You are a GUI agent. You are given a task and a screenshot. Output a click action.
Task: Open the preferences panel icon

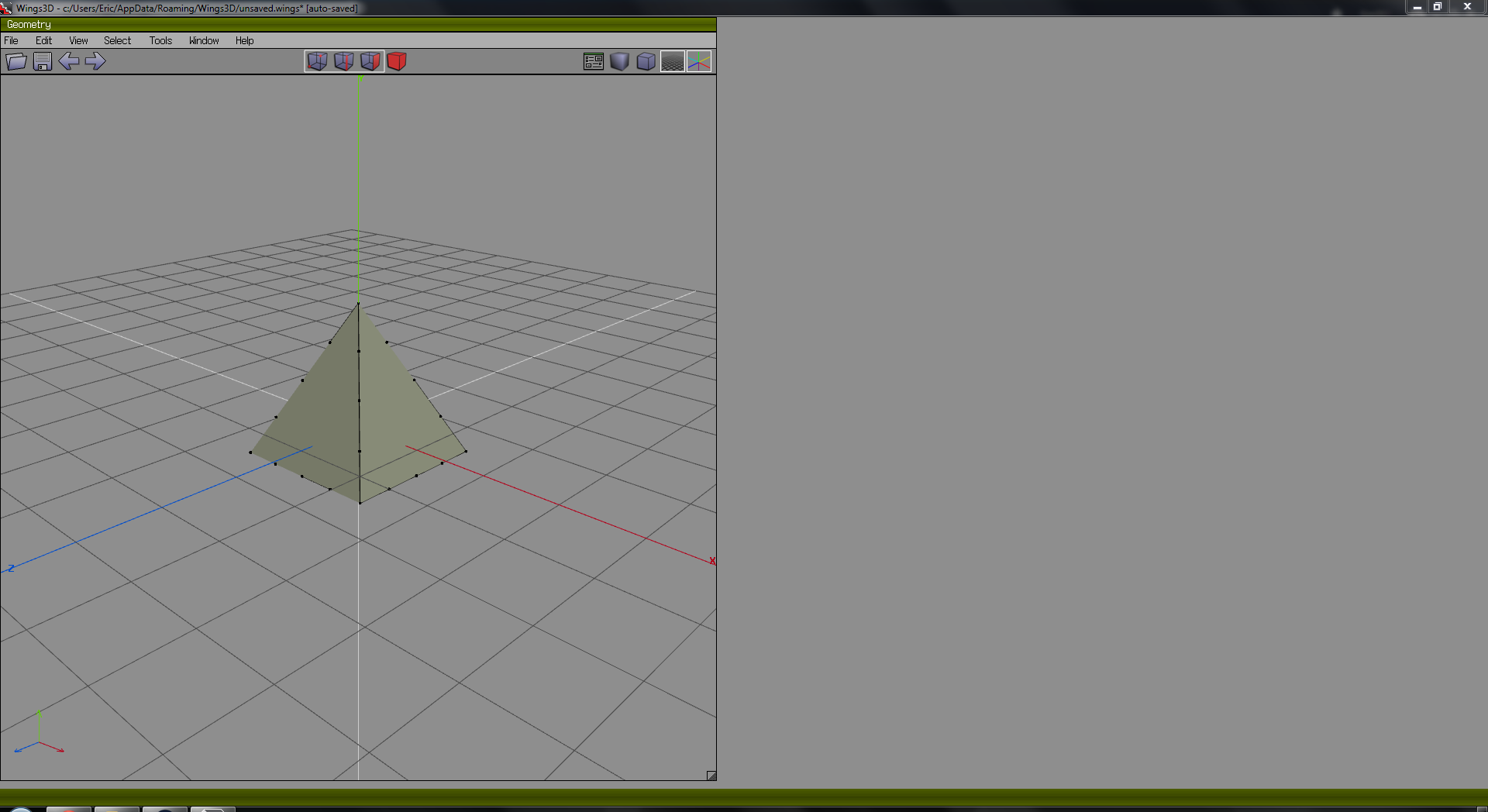click(x=594, y=61)
